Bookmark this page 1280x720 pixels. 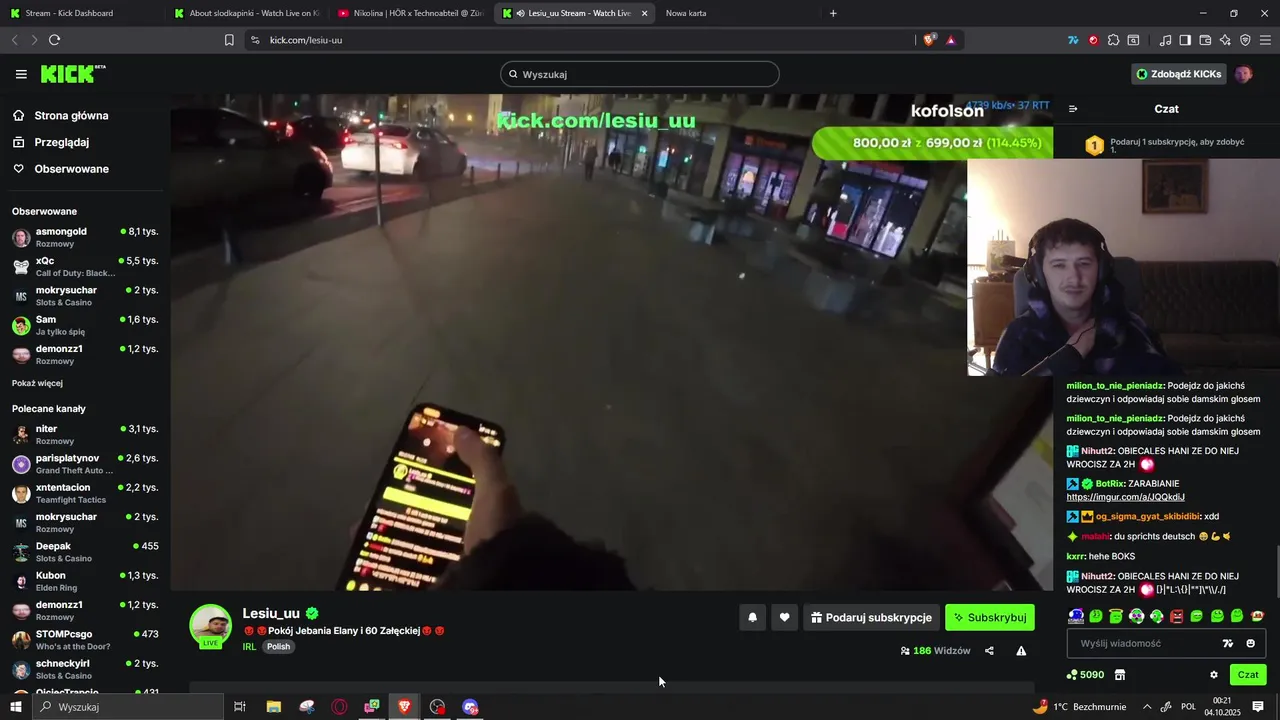pyautogui.click(x=229, y=40)
